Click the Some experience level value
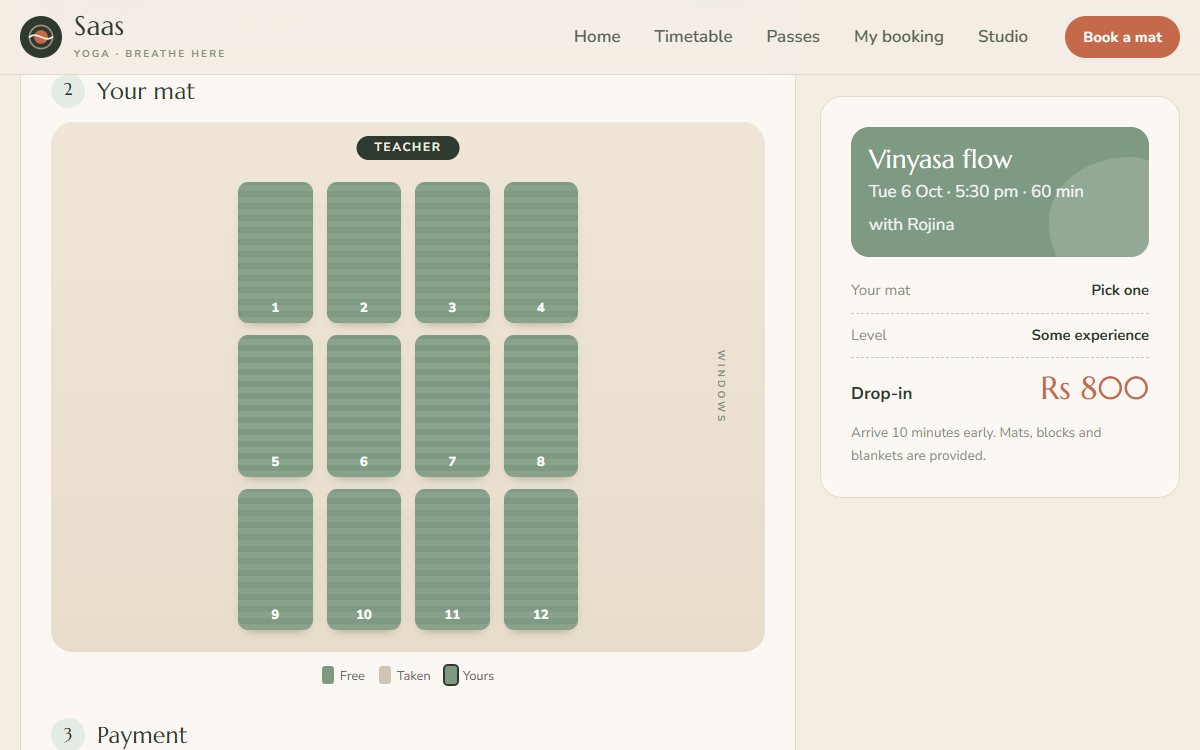 1090,335
